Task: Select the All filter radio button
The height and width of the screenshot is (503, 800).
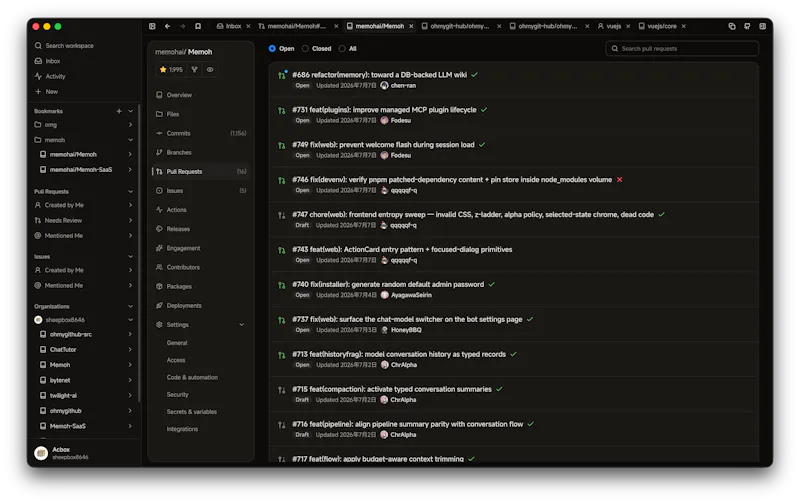Action: coord(342,48)
